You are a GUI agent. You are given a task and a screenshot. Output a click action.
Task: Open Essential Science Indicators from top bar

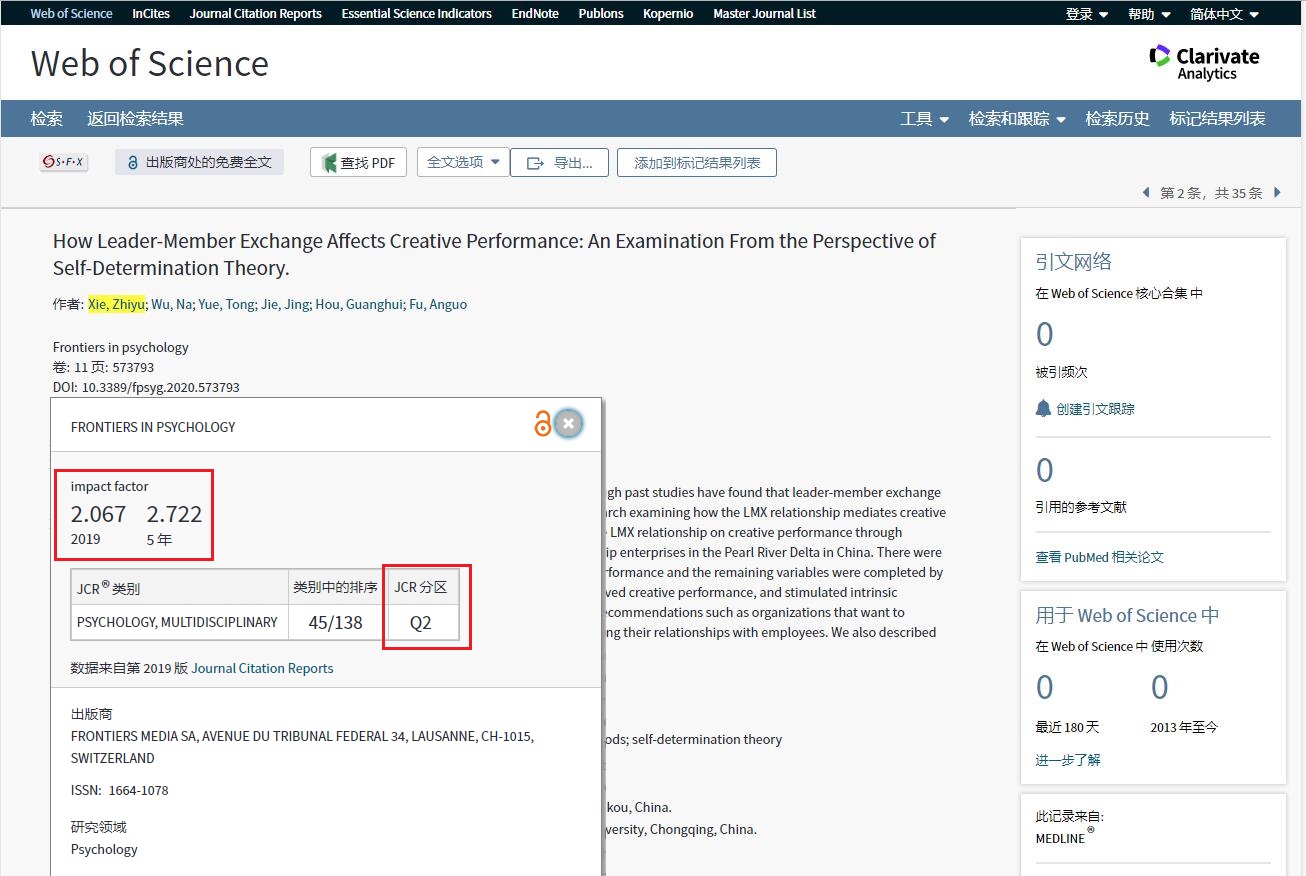(416, 14)
